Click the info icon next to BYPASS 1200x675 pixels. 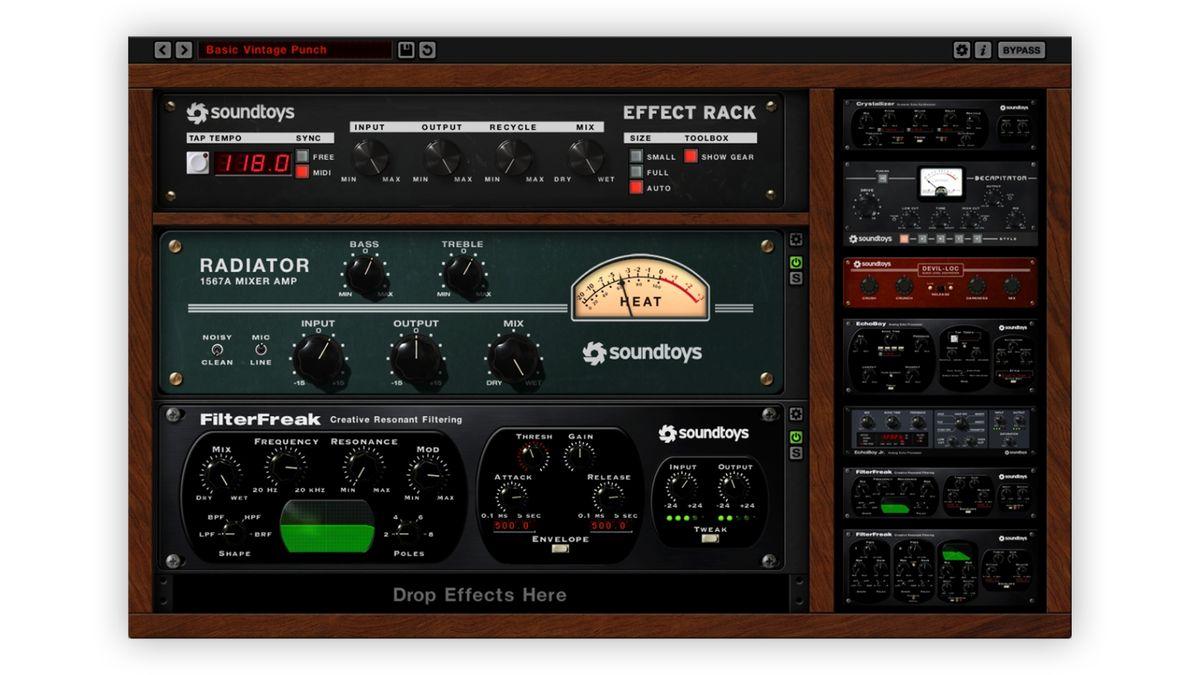click(x=982, y=49)
